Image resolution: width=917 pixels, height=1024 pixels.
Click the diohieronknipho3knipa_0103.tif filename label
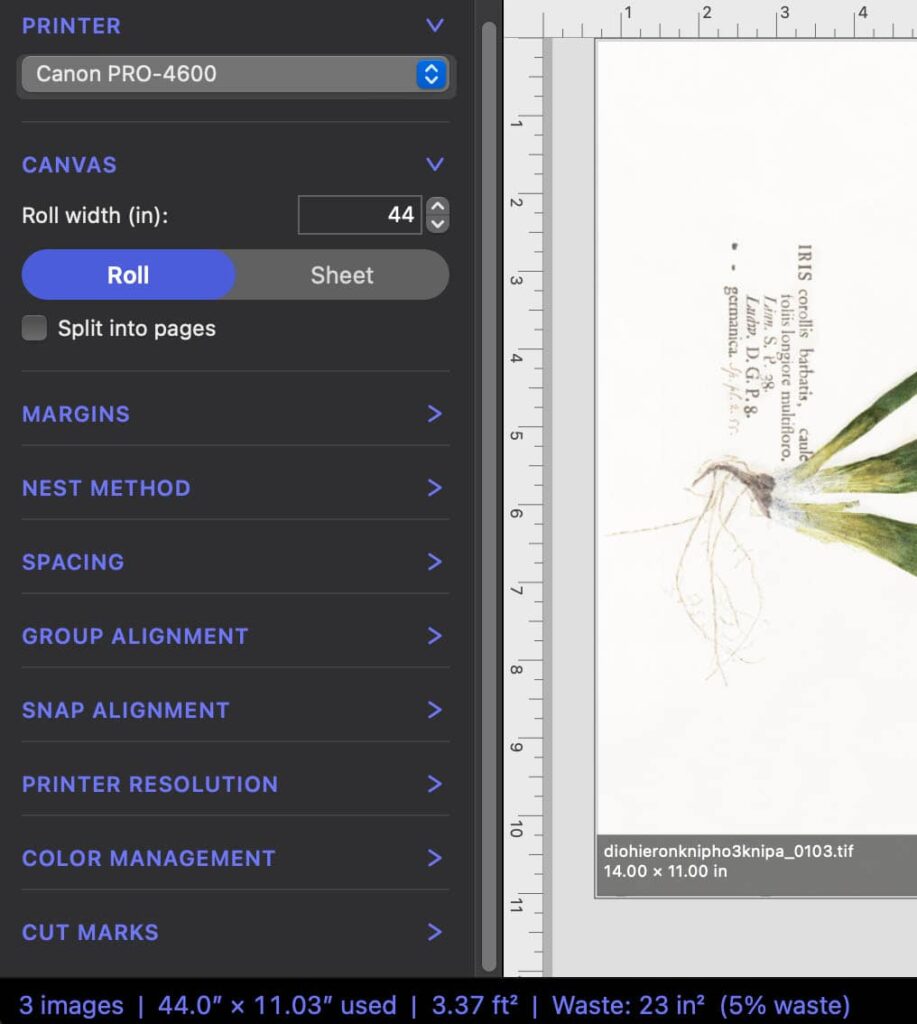(x=728, y=851)
